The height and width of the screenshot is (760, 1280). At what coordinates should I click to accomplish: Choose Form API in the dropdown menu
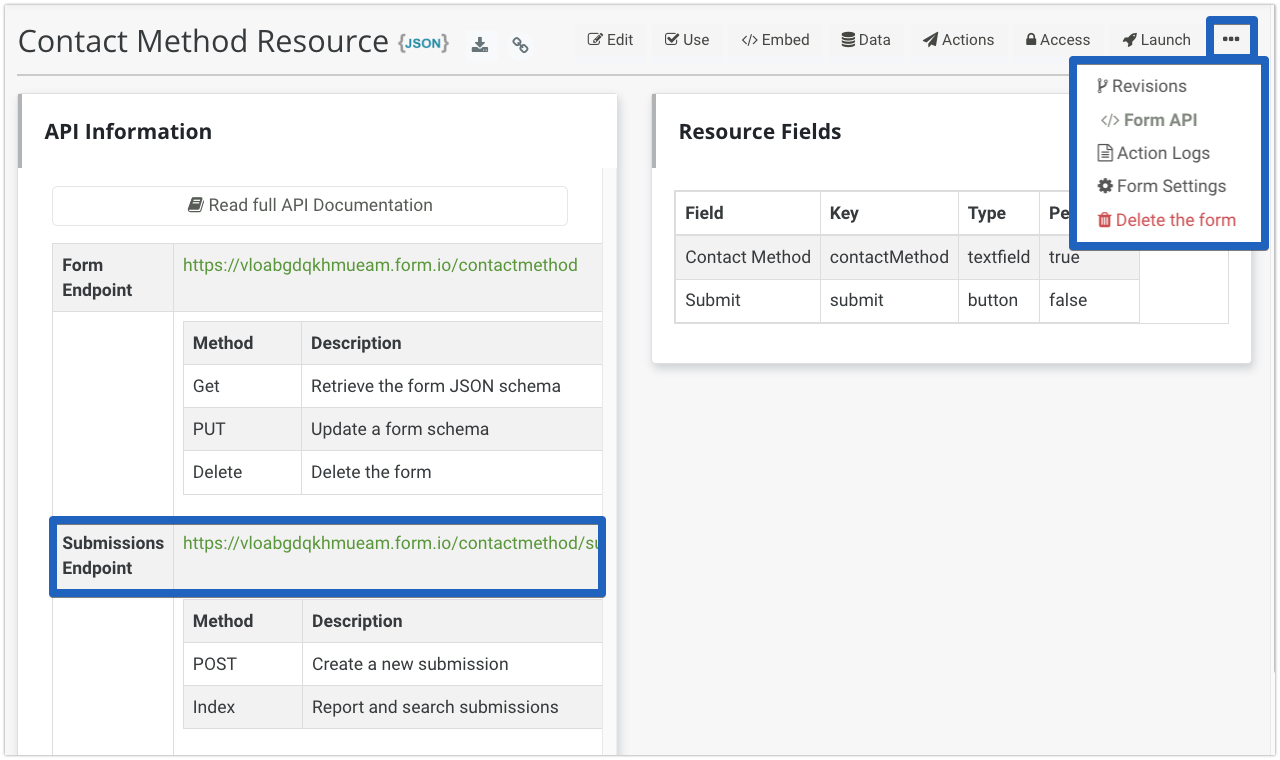pyautogui.click(x=1149, y=120)
